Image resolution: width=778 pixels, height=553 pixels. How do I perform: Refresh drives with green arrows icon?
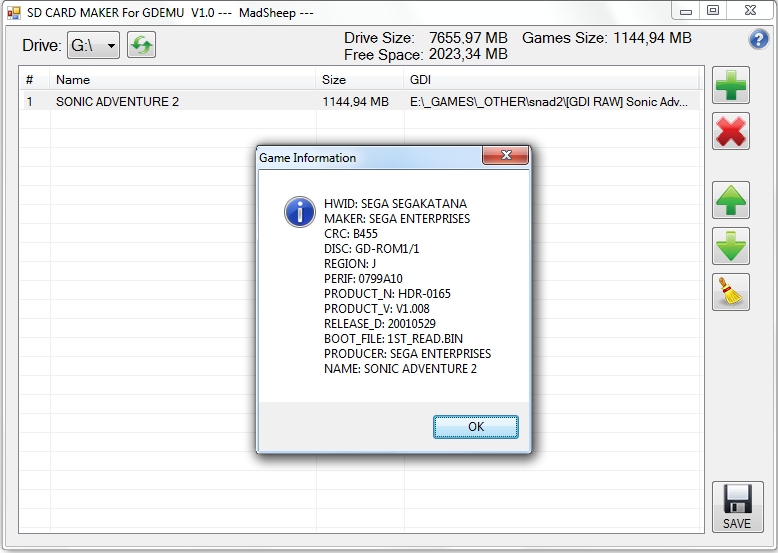141,45
